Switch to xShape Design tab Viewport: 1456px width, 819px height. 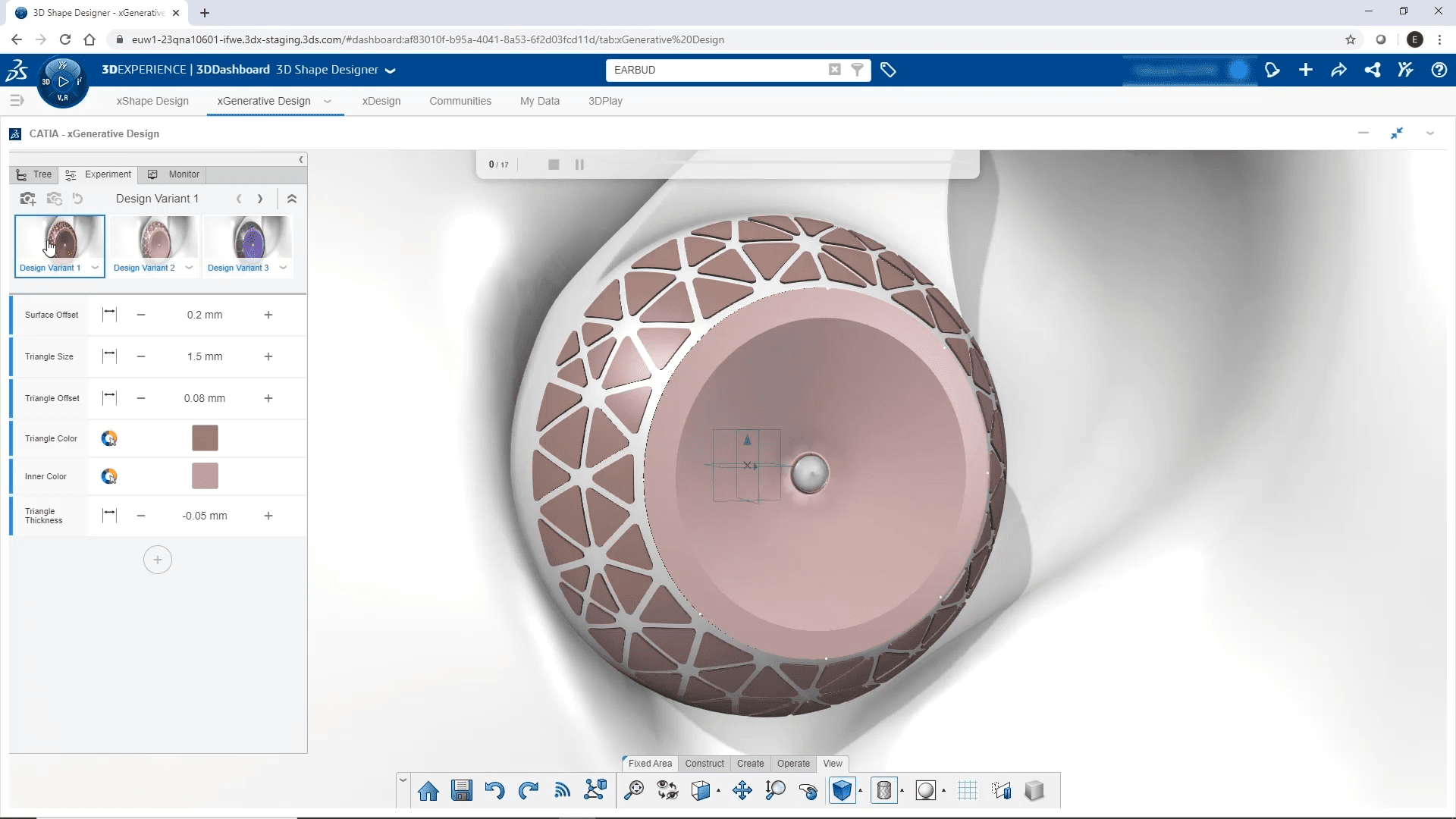click(153, 100)
